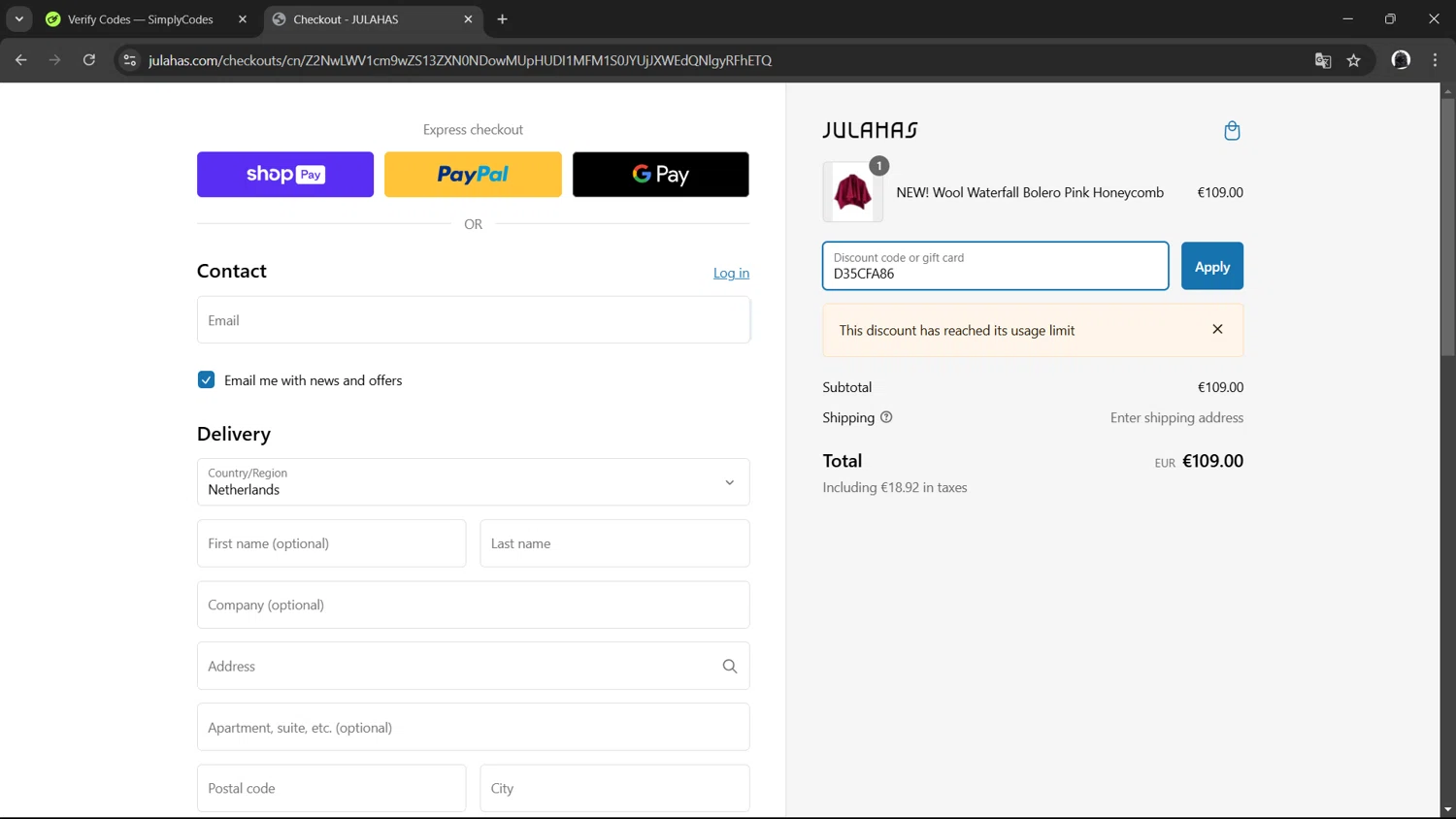
Task: Focus the Company (optional) field
Action: 474,605
